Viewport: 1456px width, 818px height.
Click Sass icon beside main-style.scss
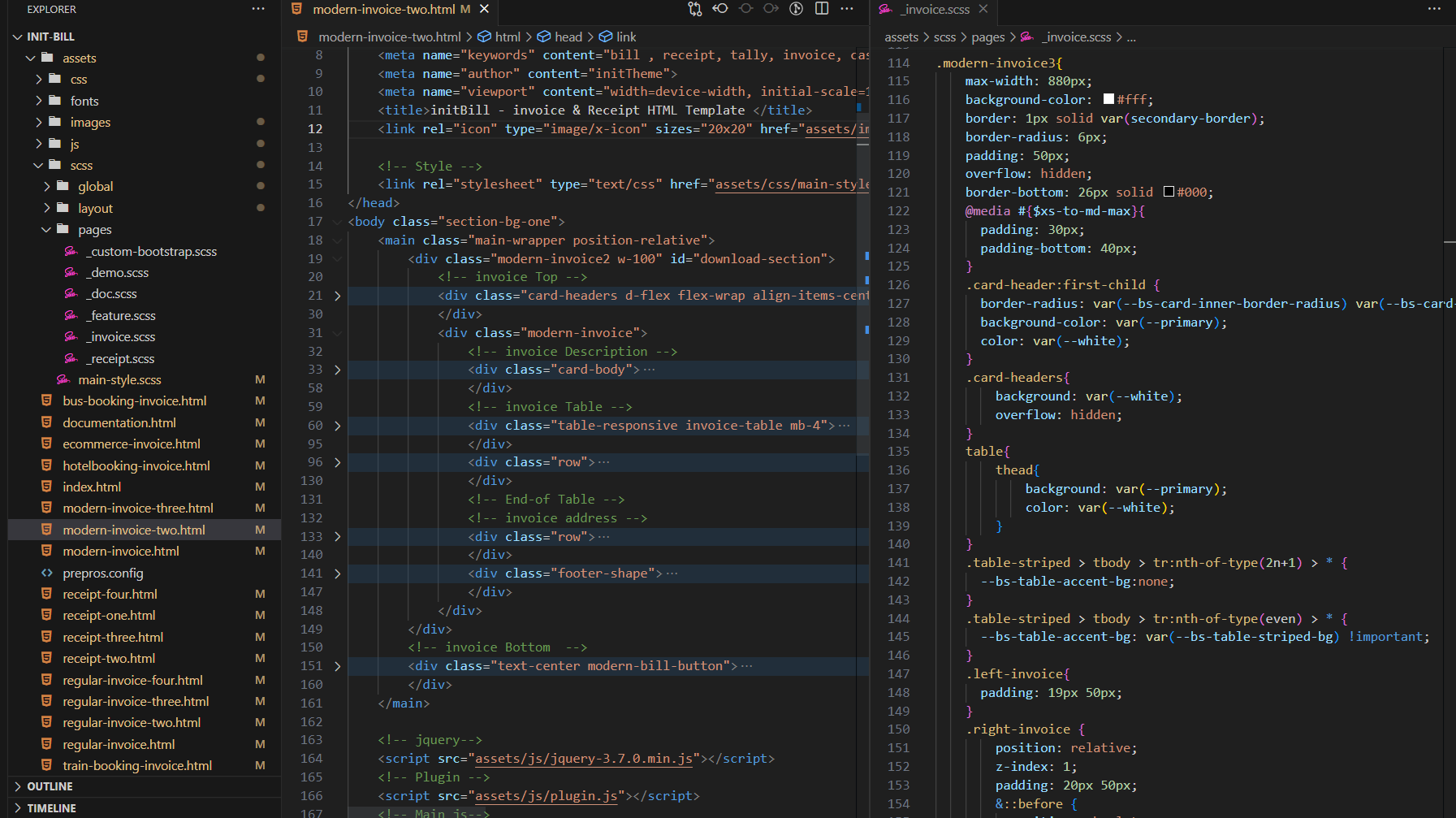pyautogui.click(x=63, y=379)
